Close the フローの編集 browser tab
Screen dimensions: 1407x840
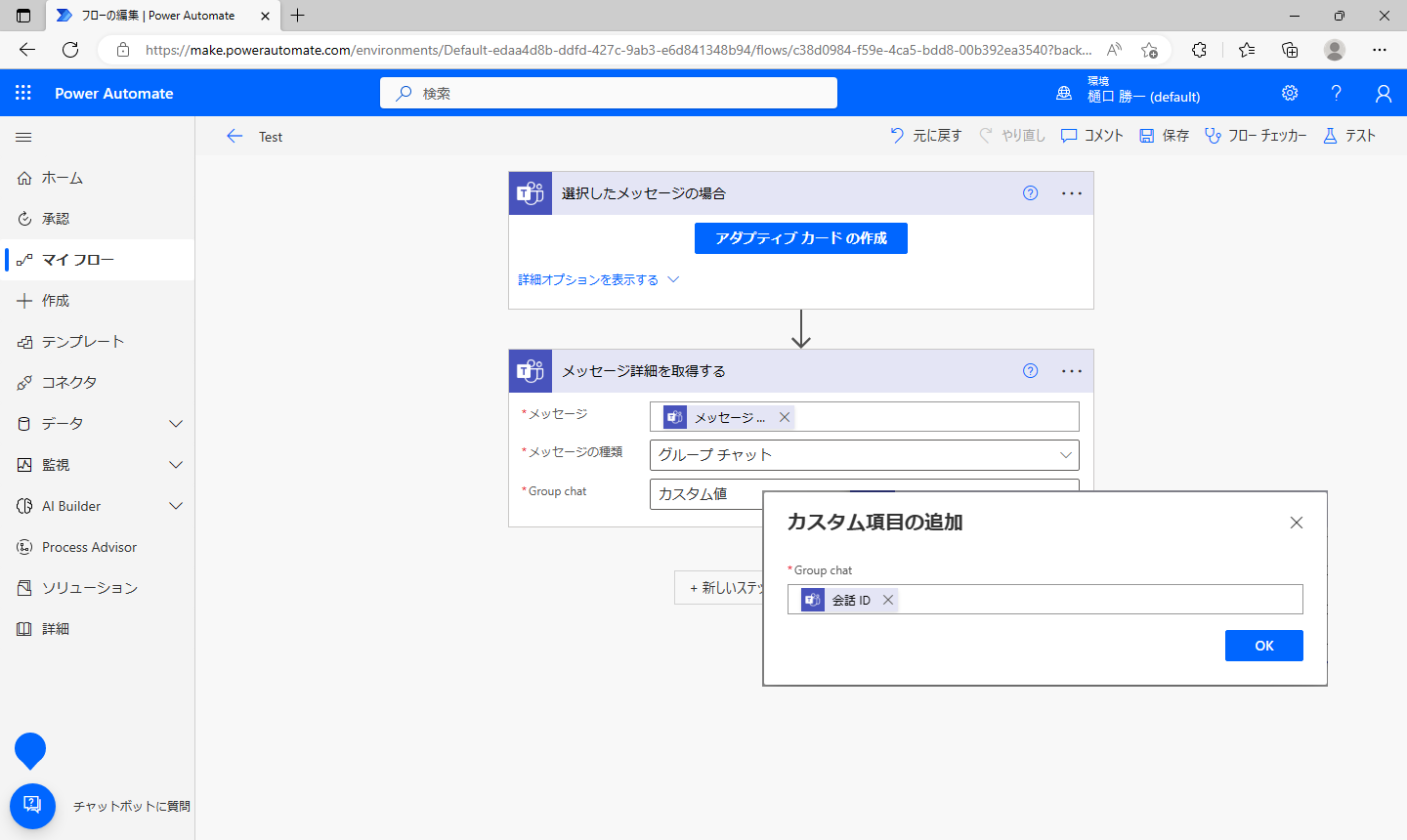265,16
